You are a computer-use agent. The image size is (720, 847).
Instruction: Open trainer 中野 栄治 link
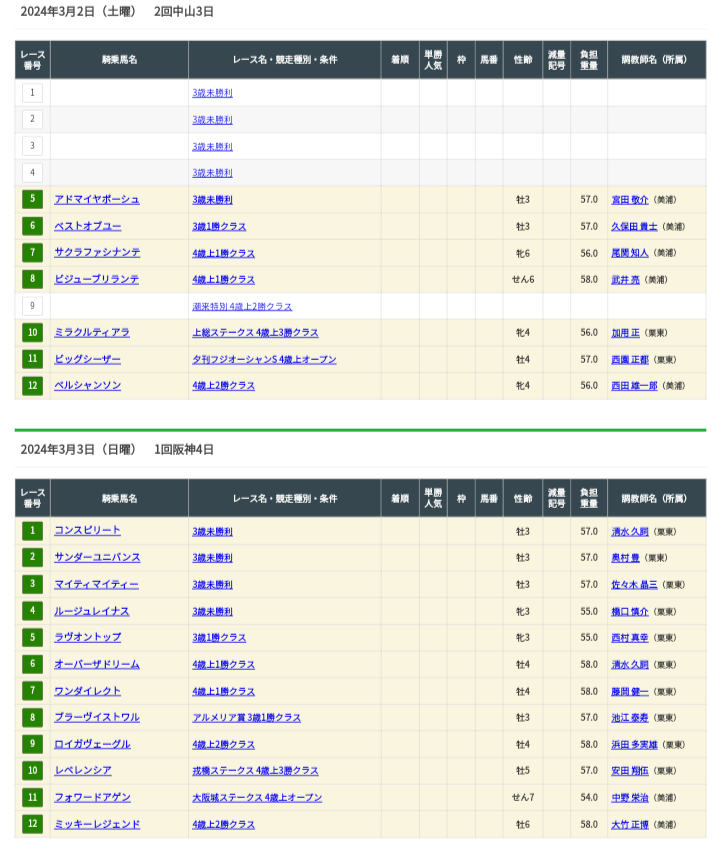[x=630, y=797]
